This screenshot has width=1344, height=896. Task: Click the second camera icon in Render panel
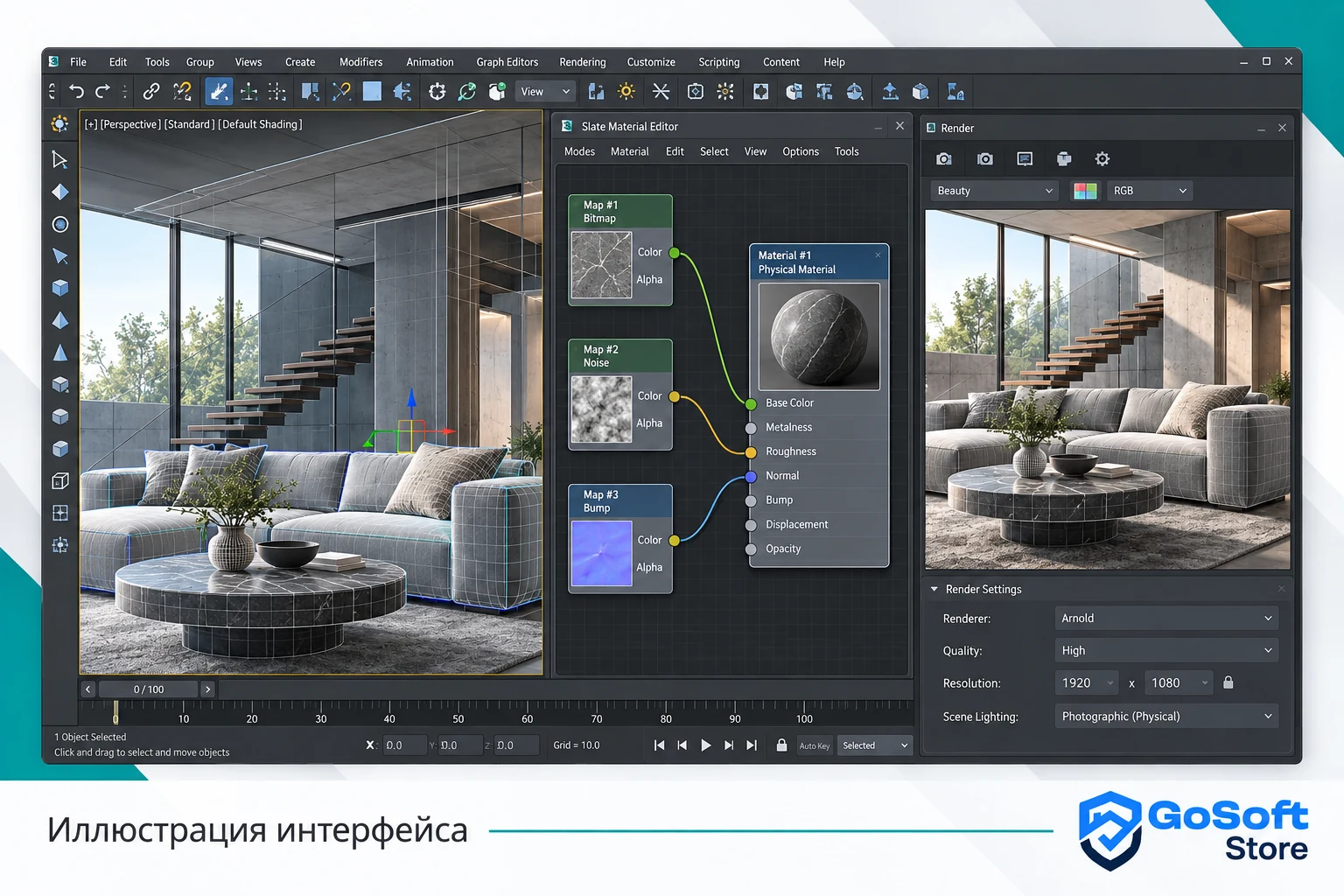pos(985,158)
